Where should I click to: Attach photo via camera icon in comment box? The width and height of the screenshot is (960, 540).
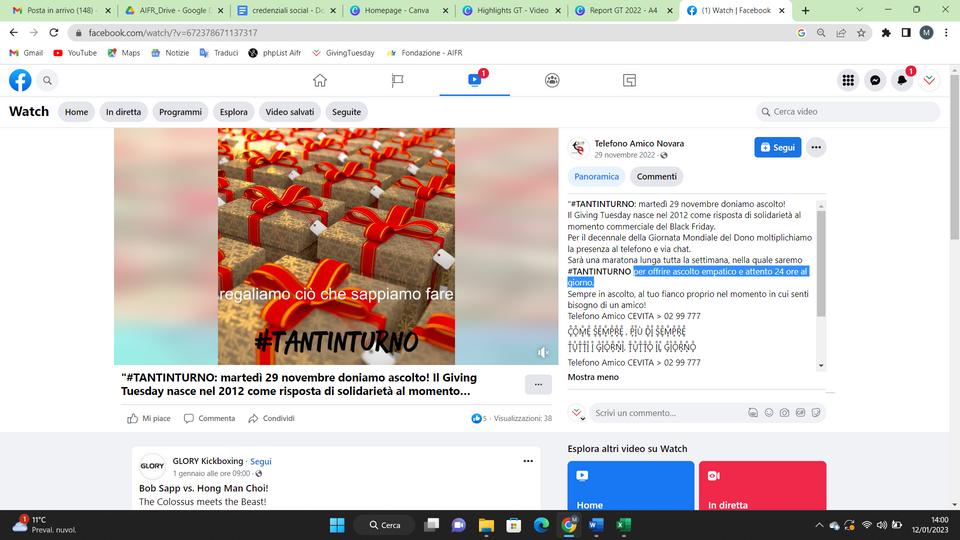(784, 413)
